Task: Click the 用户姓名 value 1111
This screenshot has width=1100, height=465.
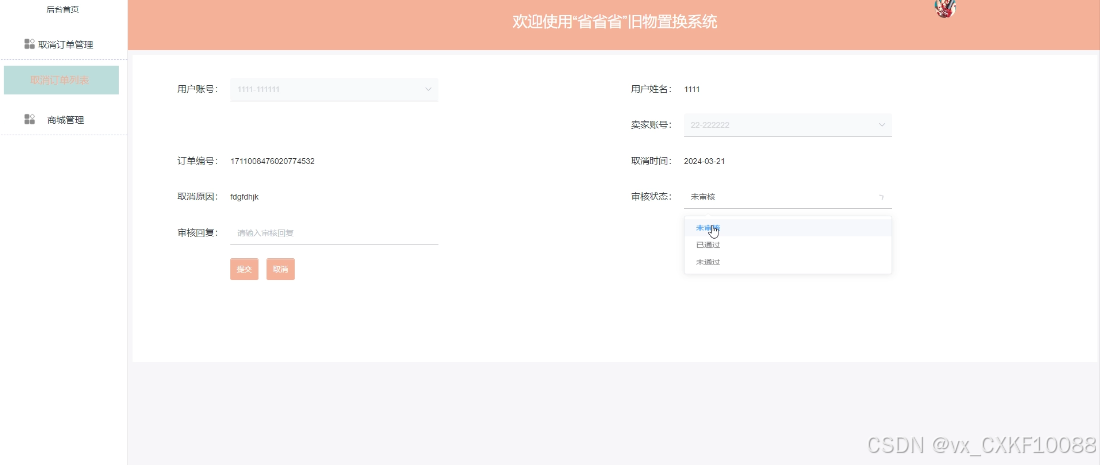Action: tap(692, 89)
